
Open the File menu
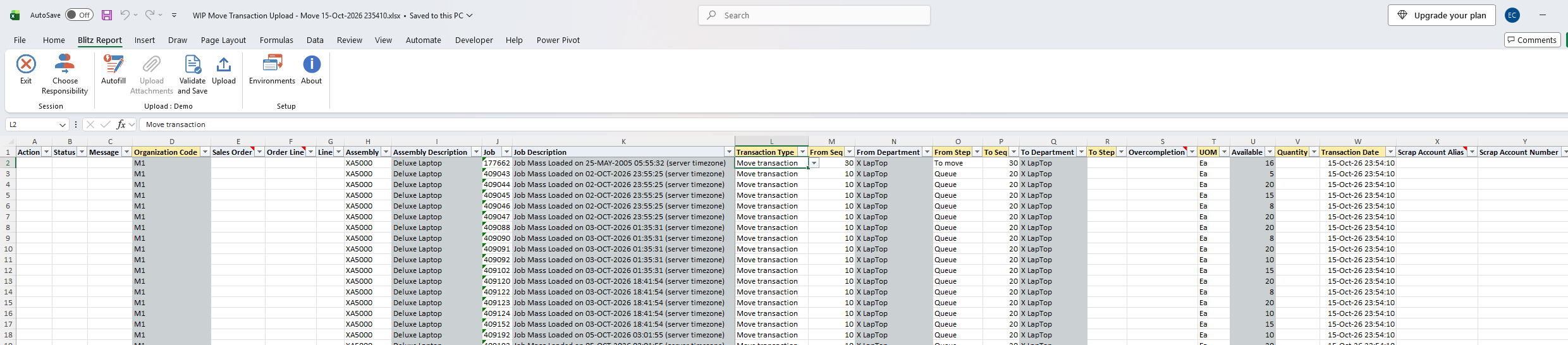20,40
